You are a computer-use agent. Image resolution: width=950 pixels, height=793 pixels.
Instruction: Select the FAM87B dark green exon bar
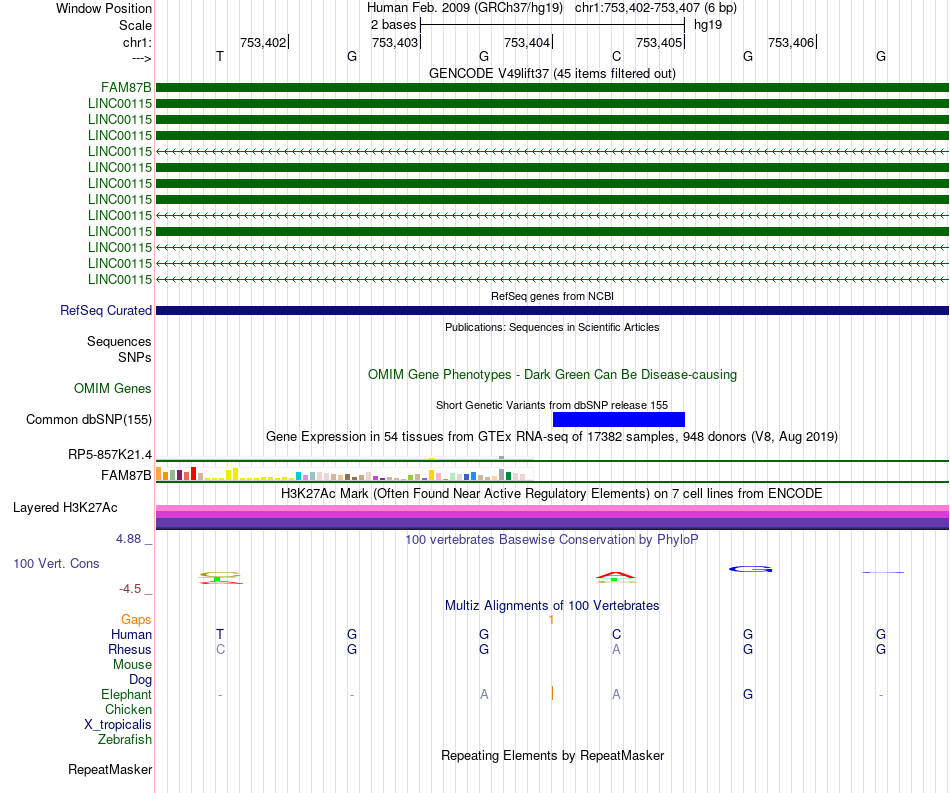(552, 88)
